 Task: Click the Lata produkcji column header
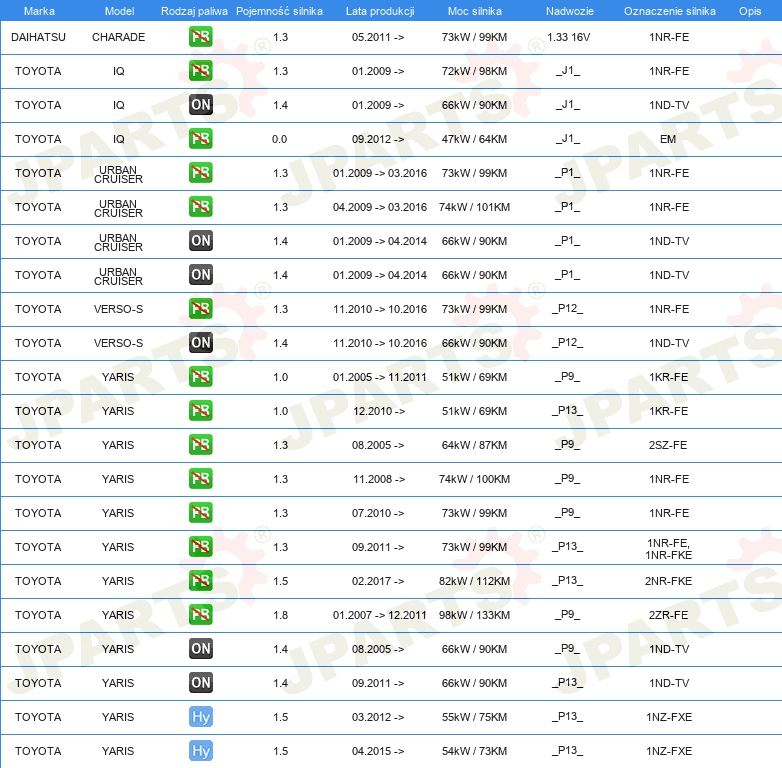pos(380,11)
